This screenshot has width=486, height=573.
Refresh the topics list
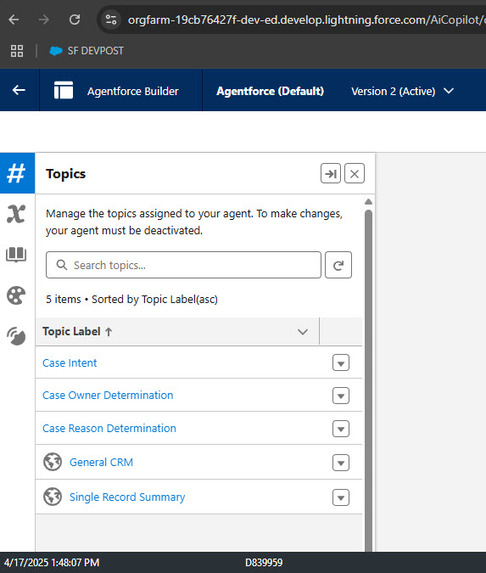338,265
